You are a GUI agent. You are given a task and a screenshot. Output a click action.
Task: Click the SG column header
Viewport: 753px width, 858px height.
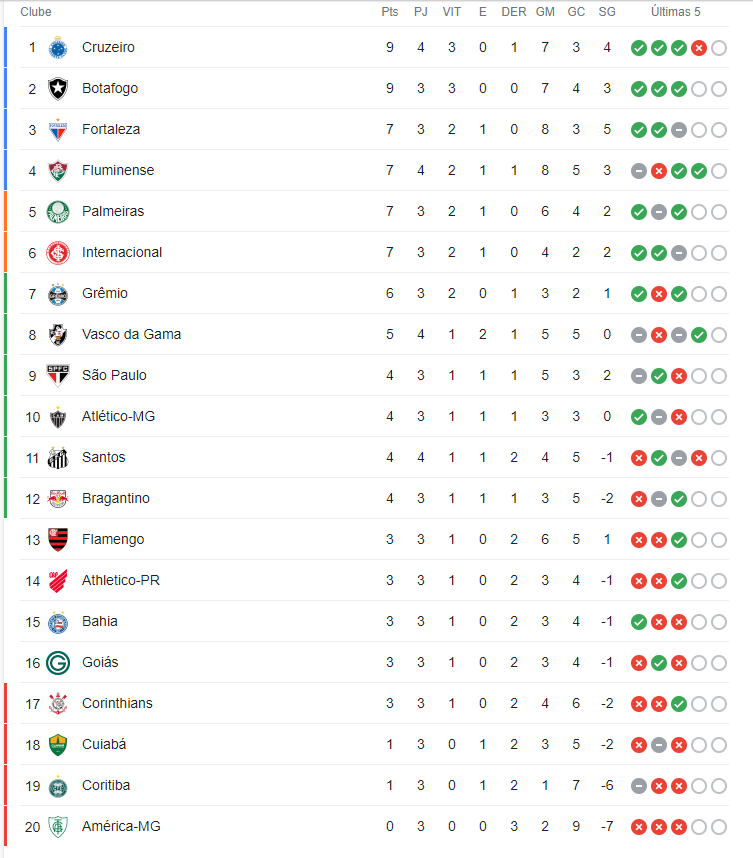pyautogui.click(x=607, y=11)
